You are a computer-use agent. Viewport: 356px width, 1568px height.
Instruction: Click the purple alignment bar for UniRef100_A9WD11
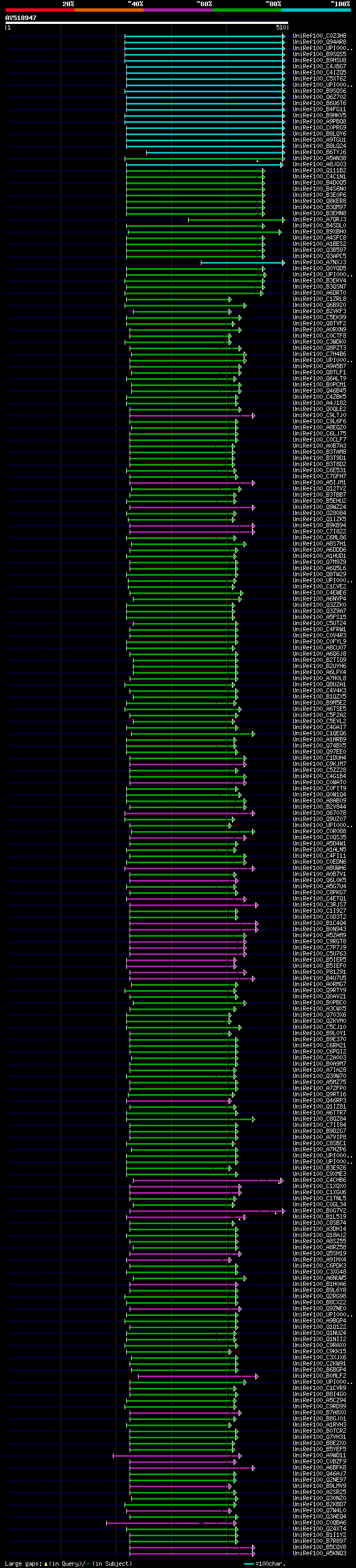[177, 1456]
